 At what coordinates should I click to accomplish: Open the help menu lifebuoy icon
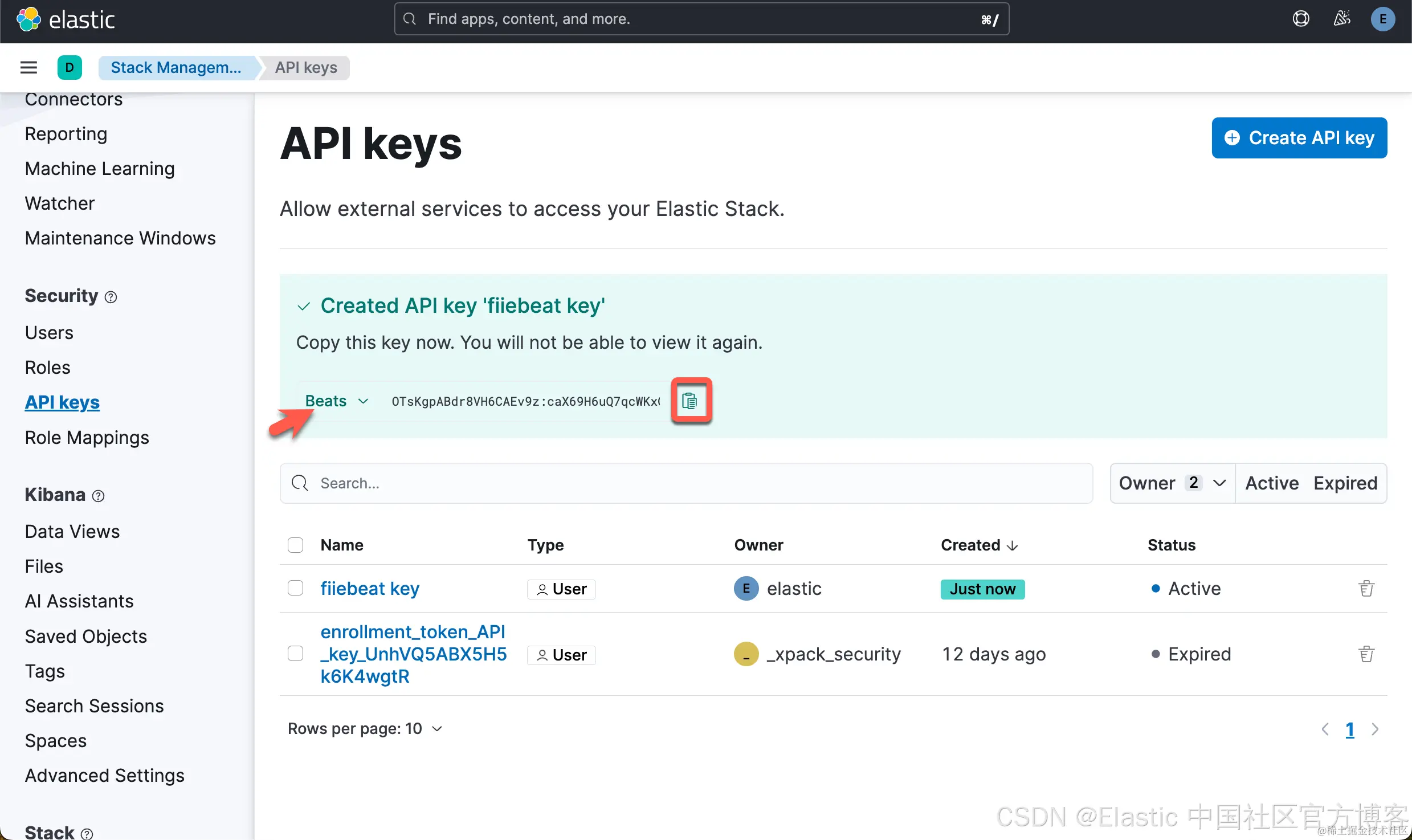point(1301,19)
